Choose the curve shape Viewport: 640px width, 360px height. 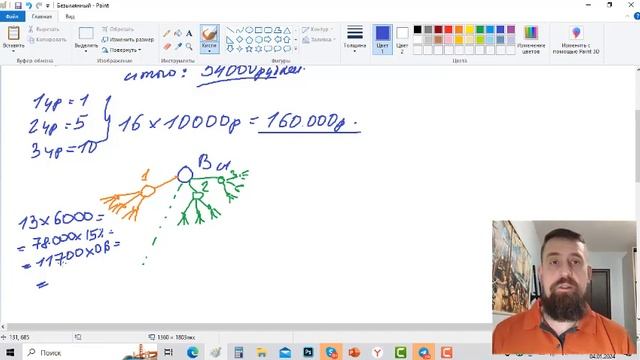[x=240, y=30]
